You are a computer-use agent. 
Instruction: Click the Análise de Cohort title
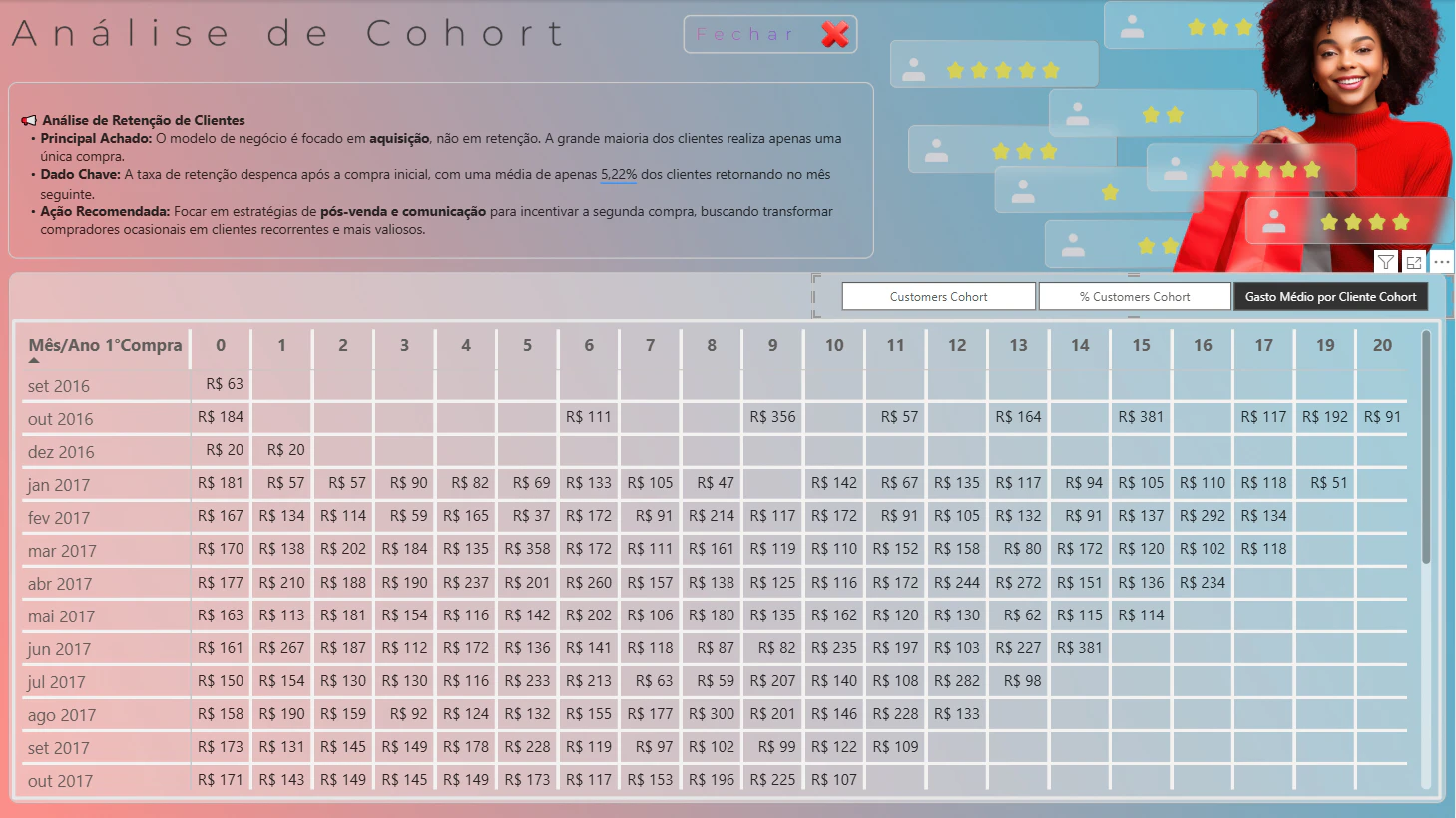click(289, 34)
